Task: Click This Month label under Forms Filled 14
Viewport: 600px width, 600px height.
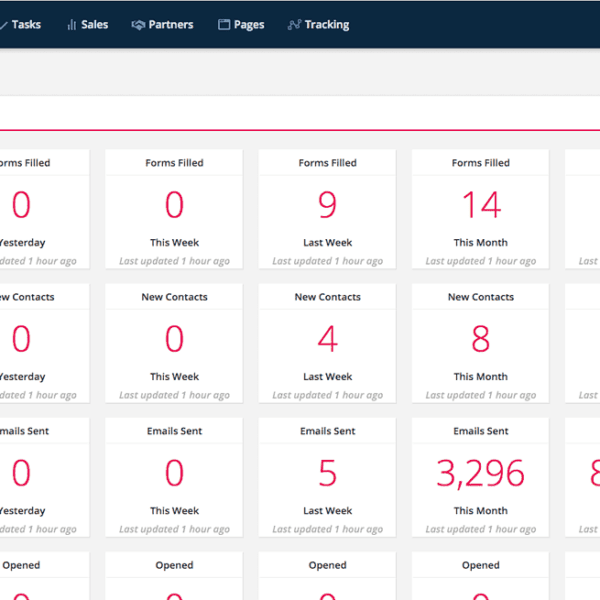Action: tap(481, 243)
